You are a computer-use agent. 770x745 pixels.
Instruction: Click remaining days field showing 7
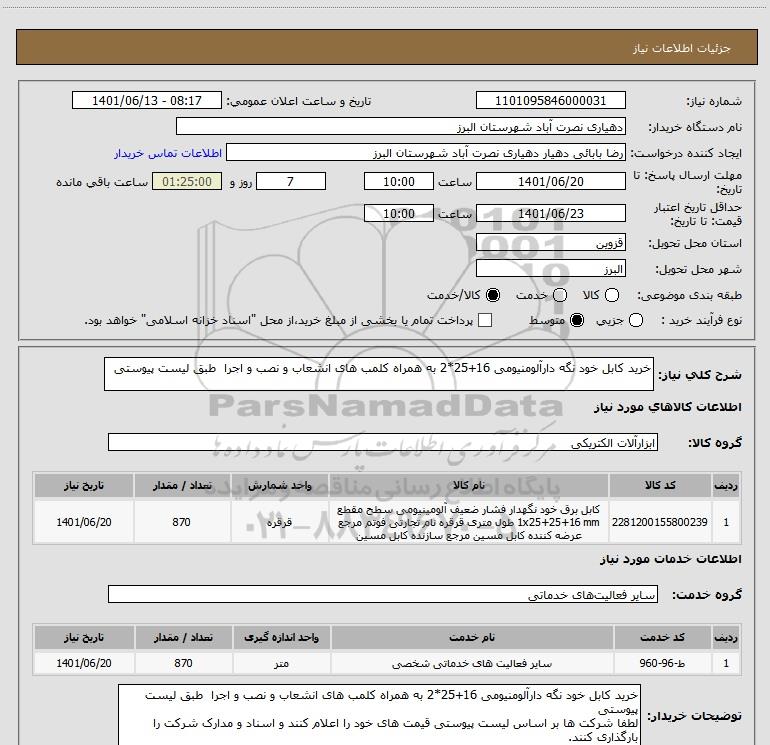[291, 181]
